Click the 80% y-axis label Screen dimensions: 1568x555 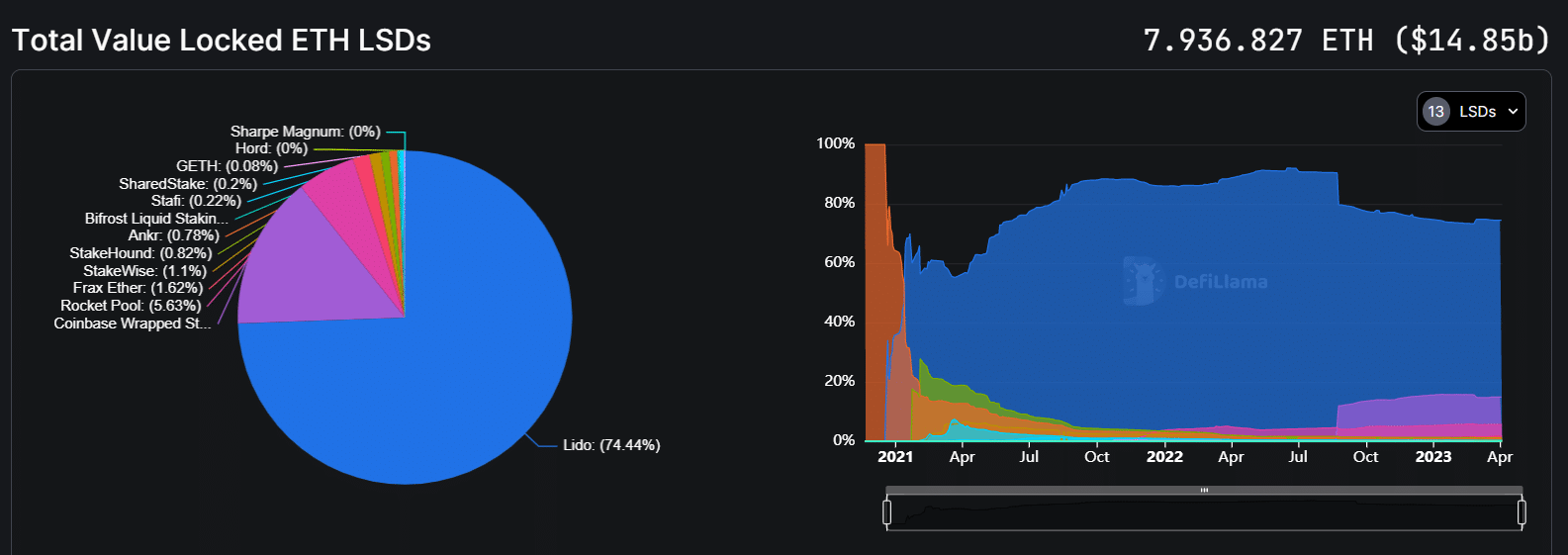[x=839, y=203]
